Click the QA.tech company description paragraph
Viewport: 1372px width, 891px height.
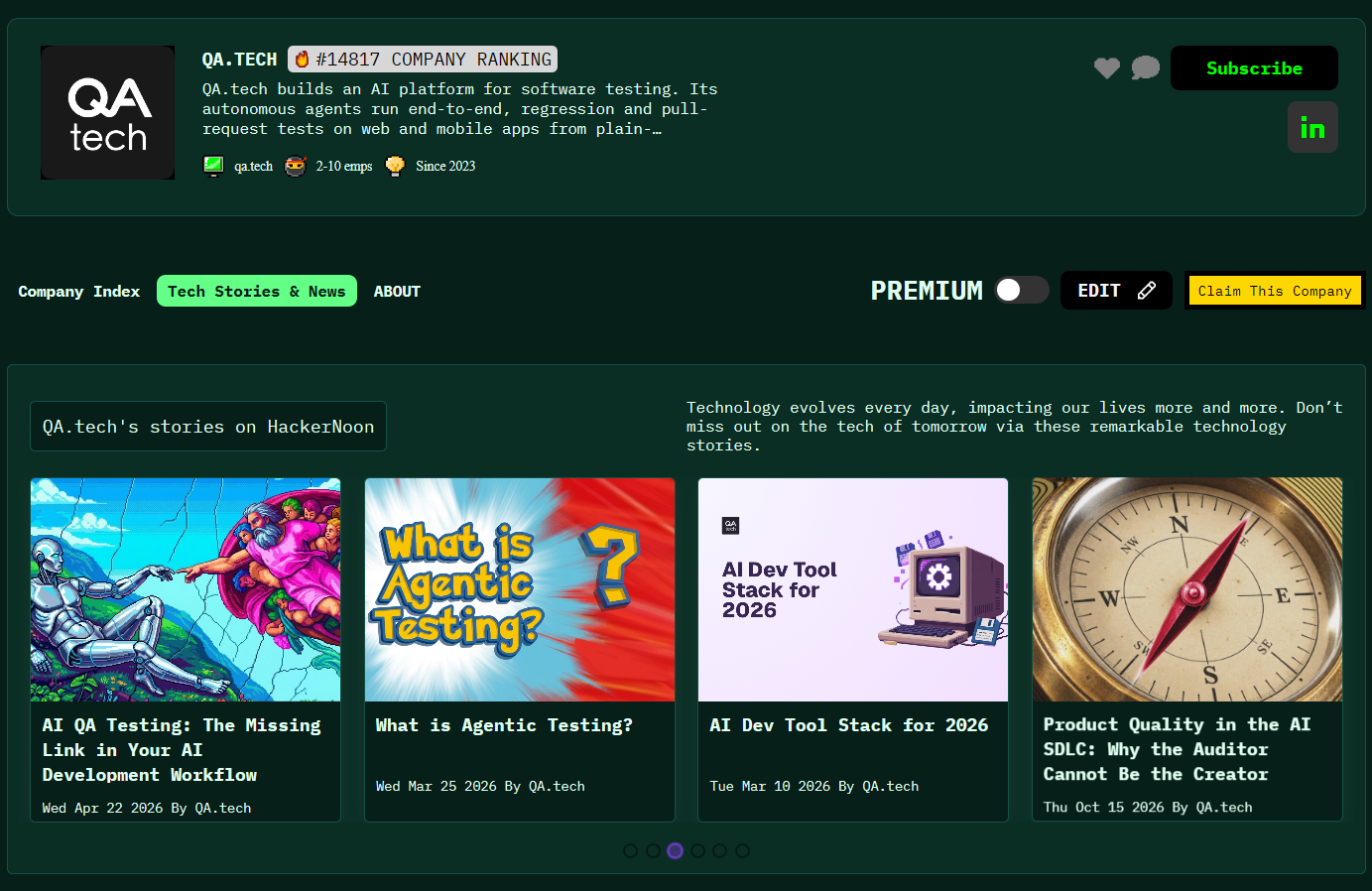coord(459,109)
